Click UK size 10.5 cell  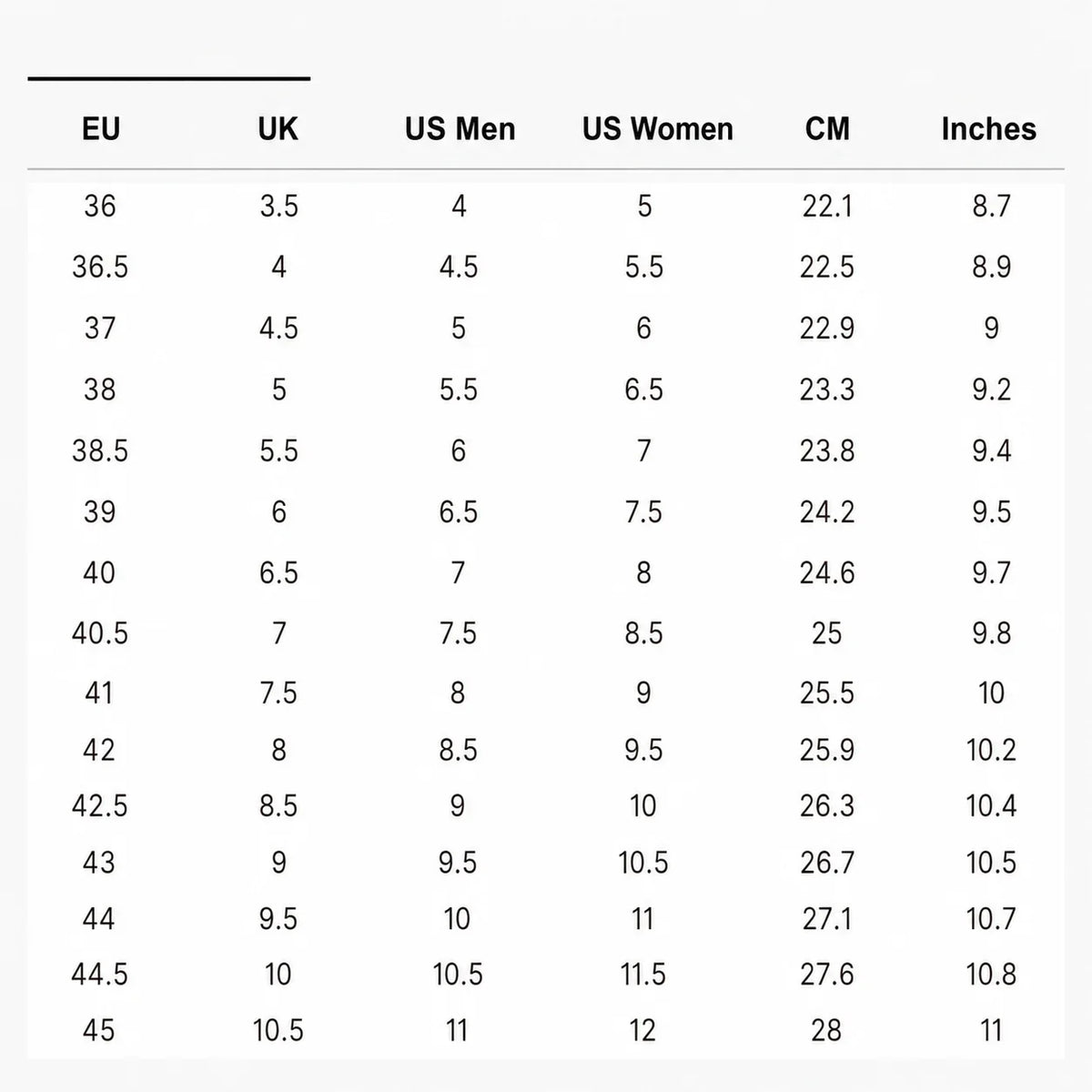pos(278,1031)
